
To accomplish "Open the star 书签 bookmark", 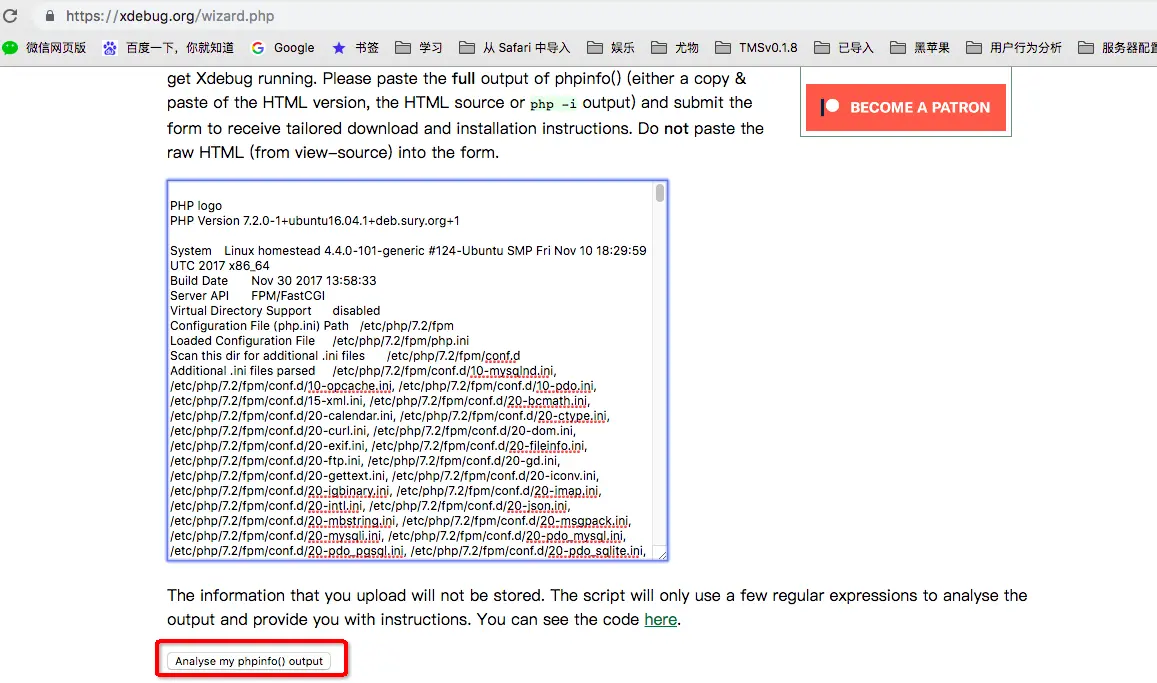I will pyautogui.click(x=356, y=48).
